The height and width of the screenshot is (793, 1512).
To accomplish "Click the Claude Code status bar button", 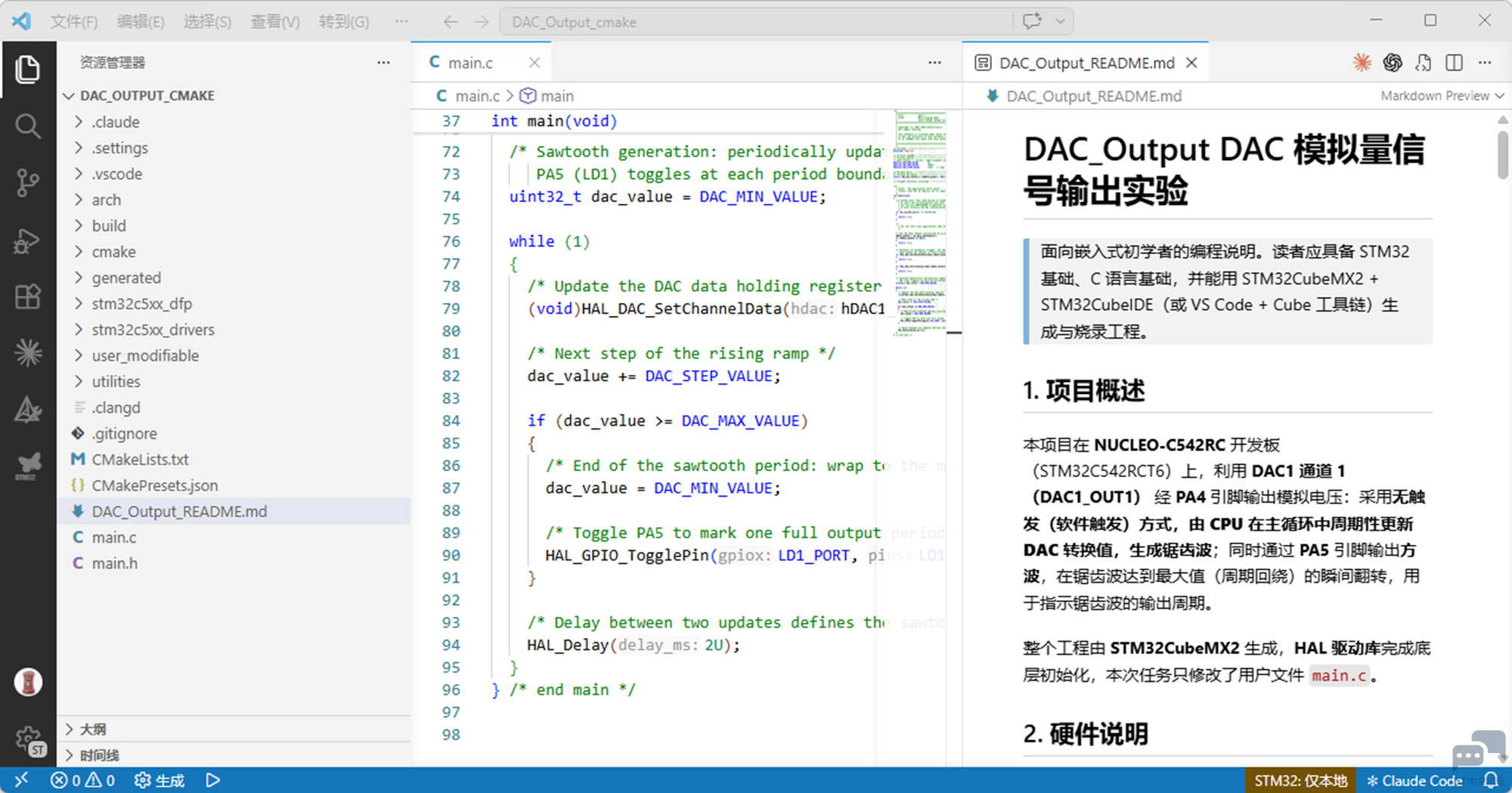I will pyautogui.click(x=1414, y=780).
